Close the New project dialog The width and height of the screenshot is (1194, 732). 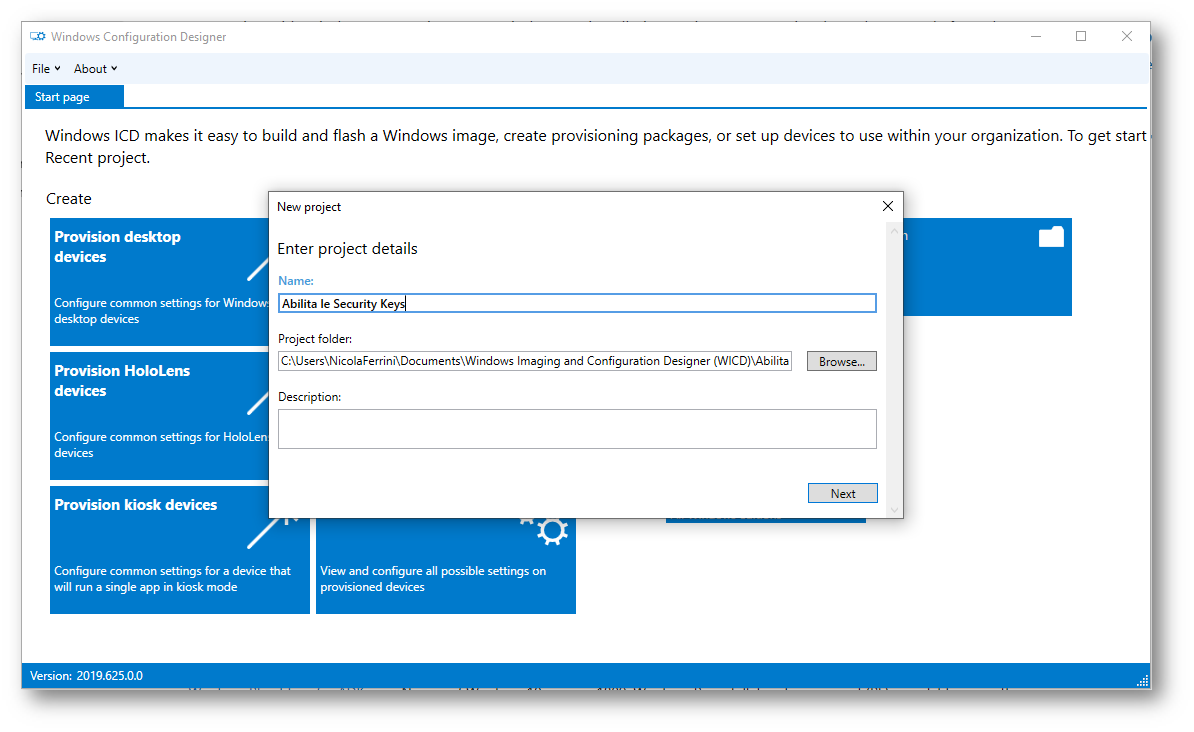887,206
